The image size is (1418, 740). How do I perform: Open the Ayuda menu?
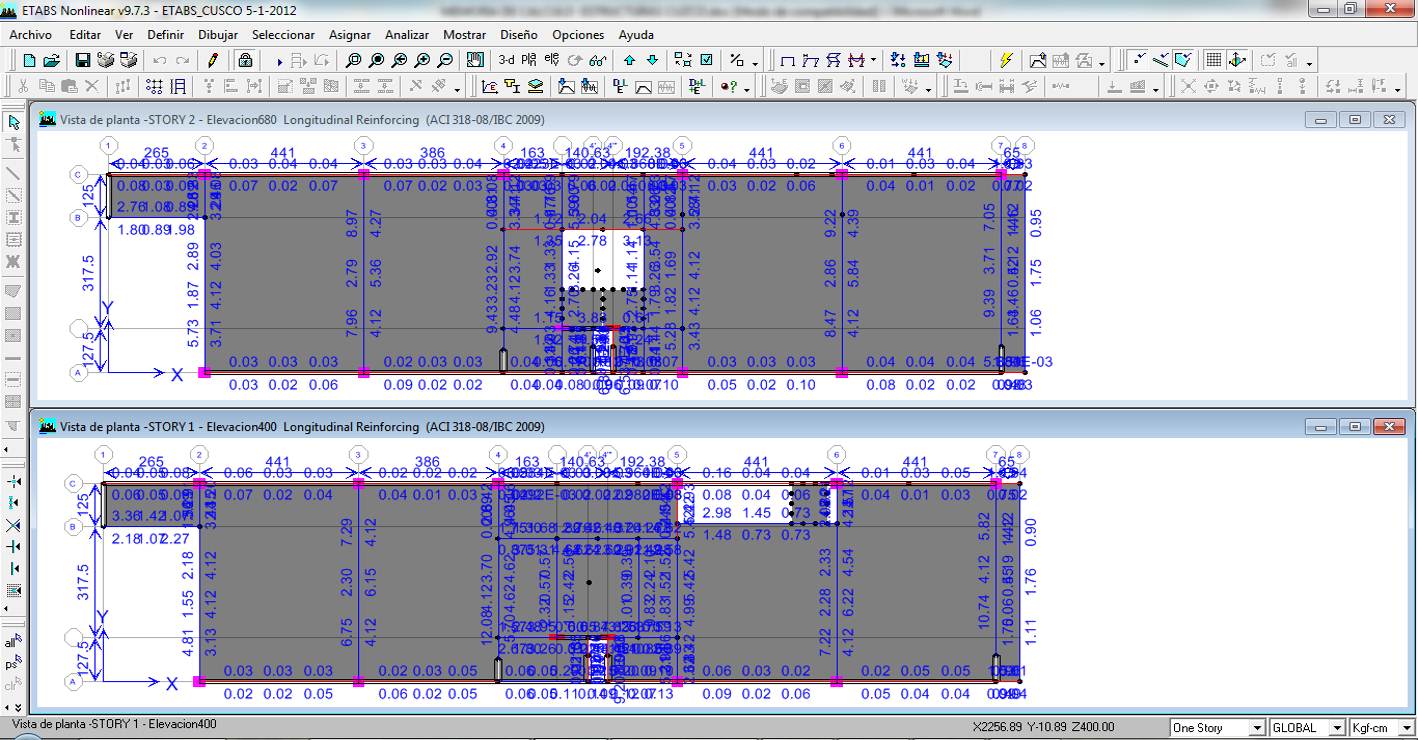636,35
